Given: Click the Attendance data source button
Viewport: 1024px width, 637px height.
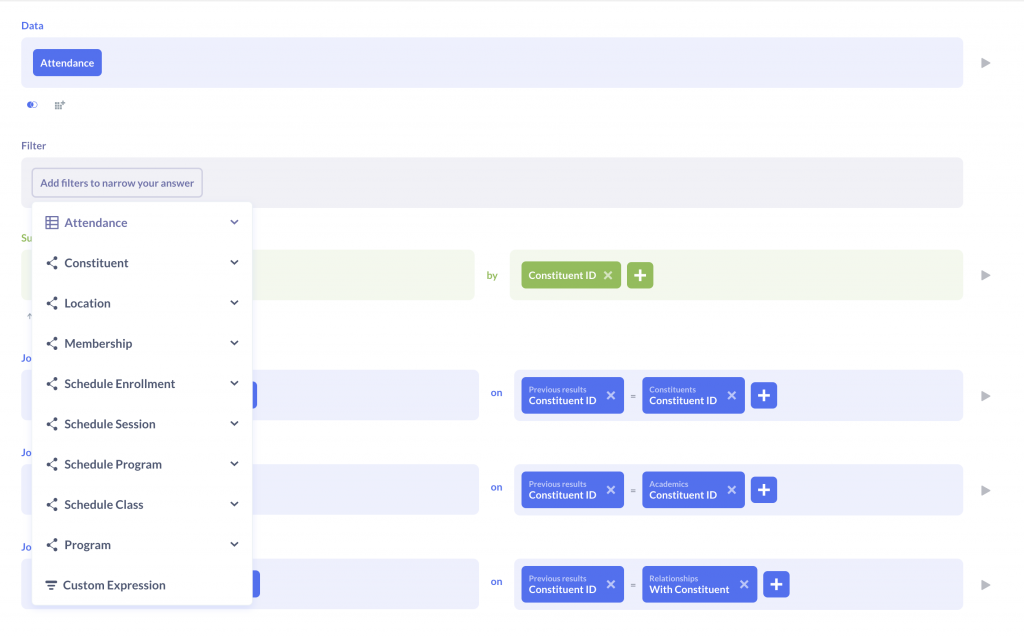Looking at the screenshot, I should [x=67, y=63].
